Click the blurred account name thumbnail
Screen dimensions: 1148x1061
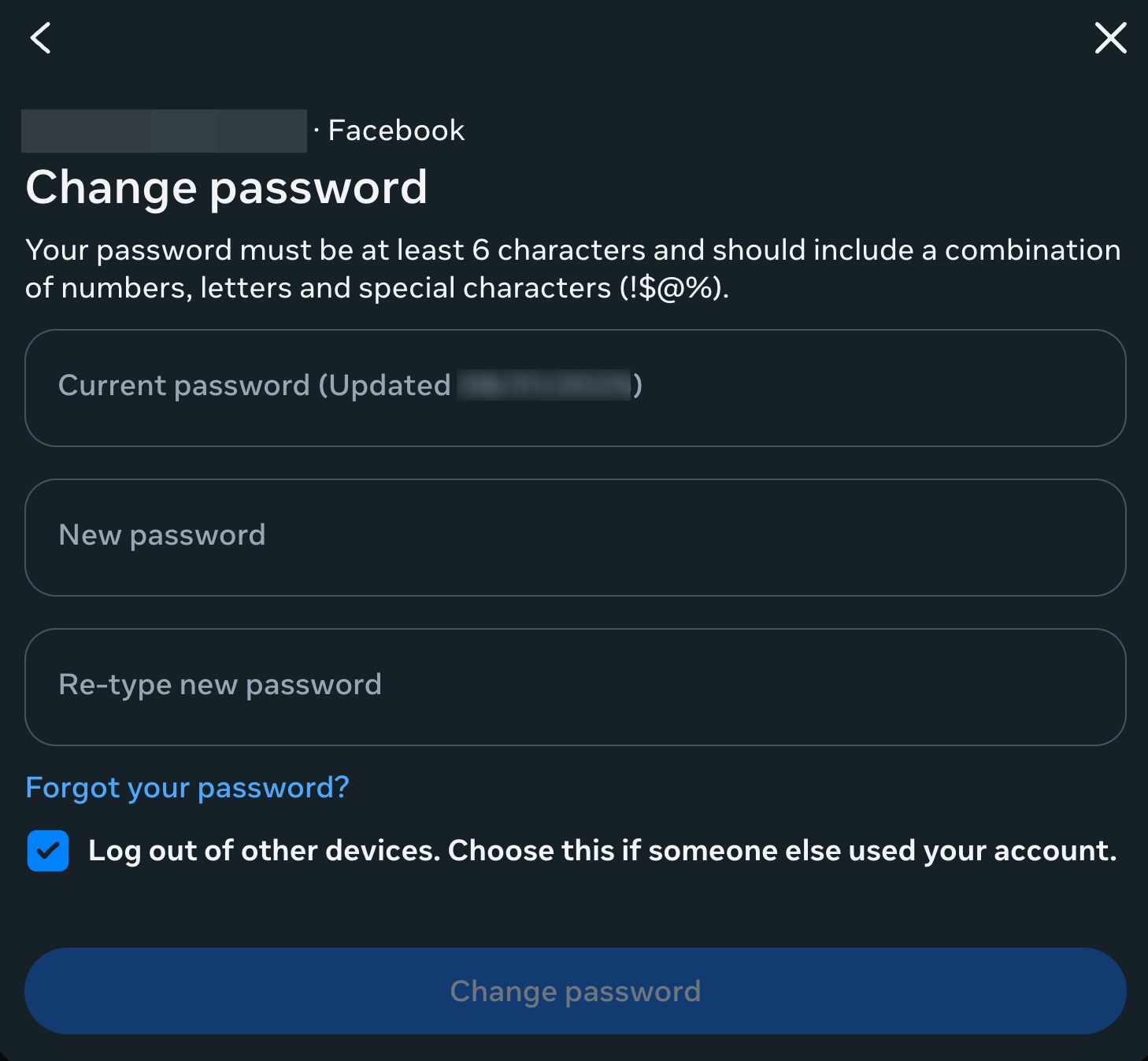[x=164, y=129]
